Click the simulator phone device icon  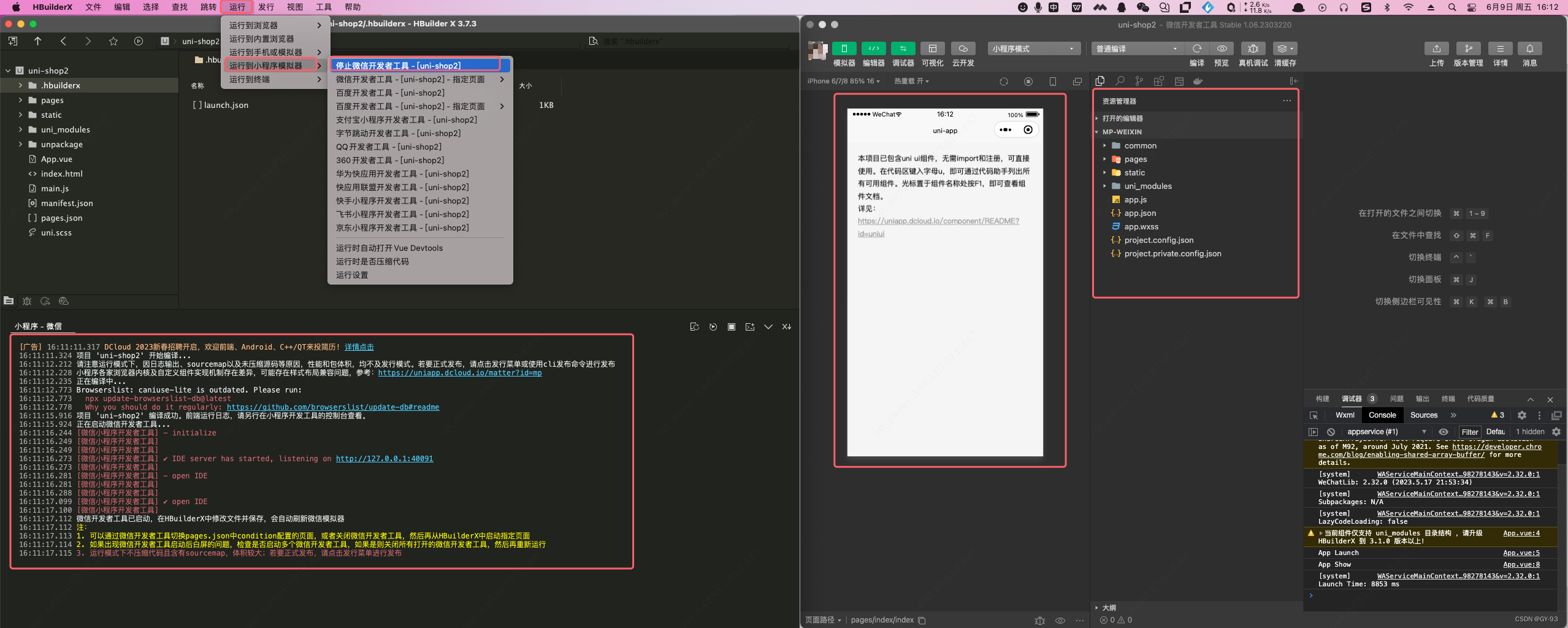[1053, 82]
